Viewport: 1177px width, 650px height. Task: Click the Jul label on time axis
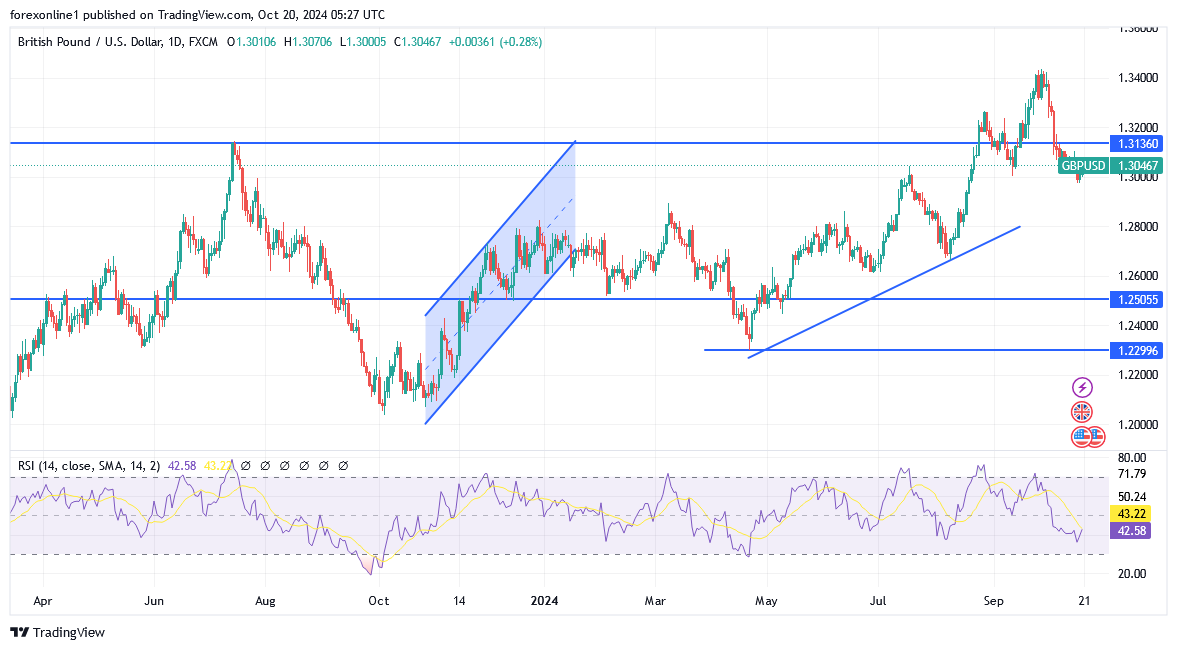pyautogui.click(x=877, y=601)
